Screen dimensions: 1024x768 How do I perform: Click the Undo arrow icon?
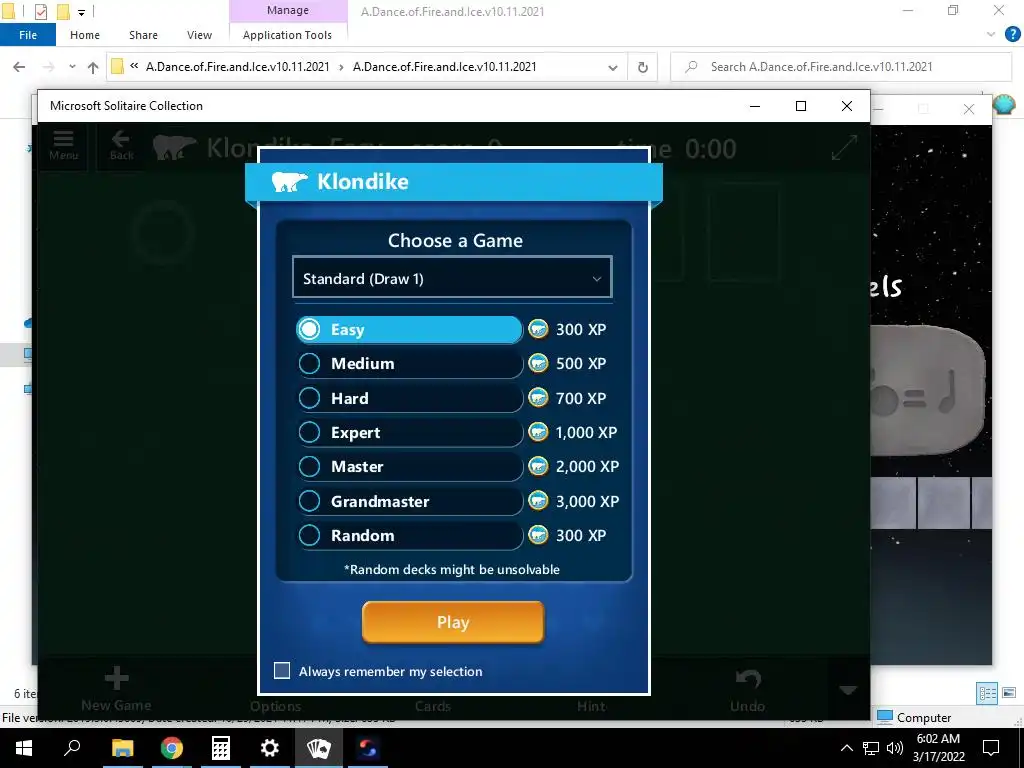[x=748, y=679]
